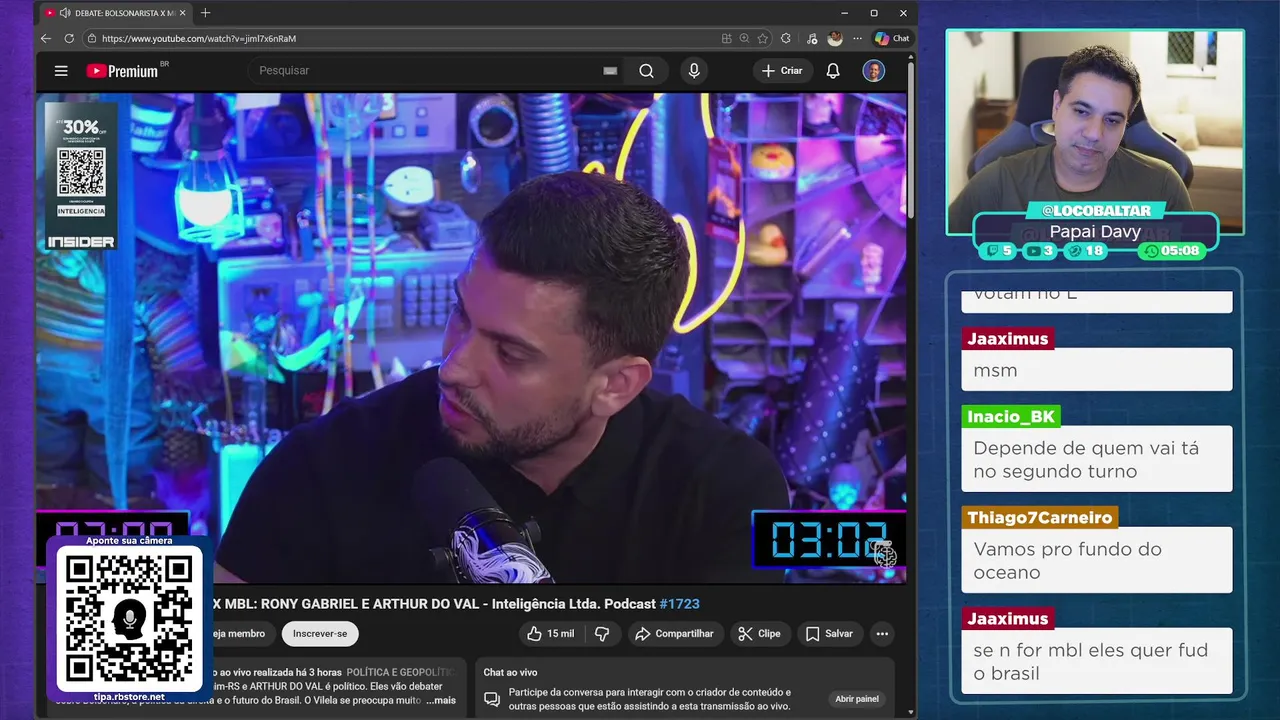Click the Twitch counter showing 5
1280x720 pixels.
tap(1000, 251)
